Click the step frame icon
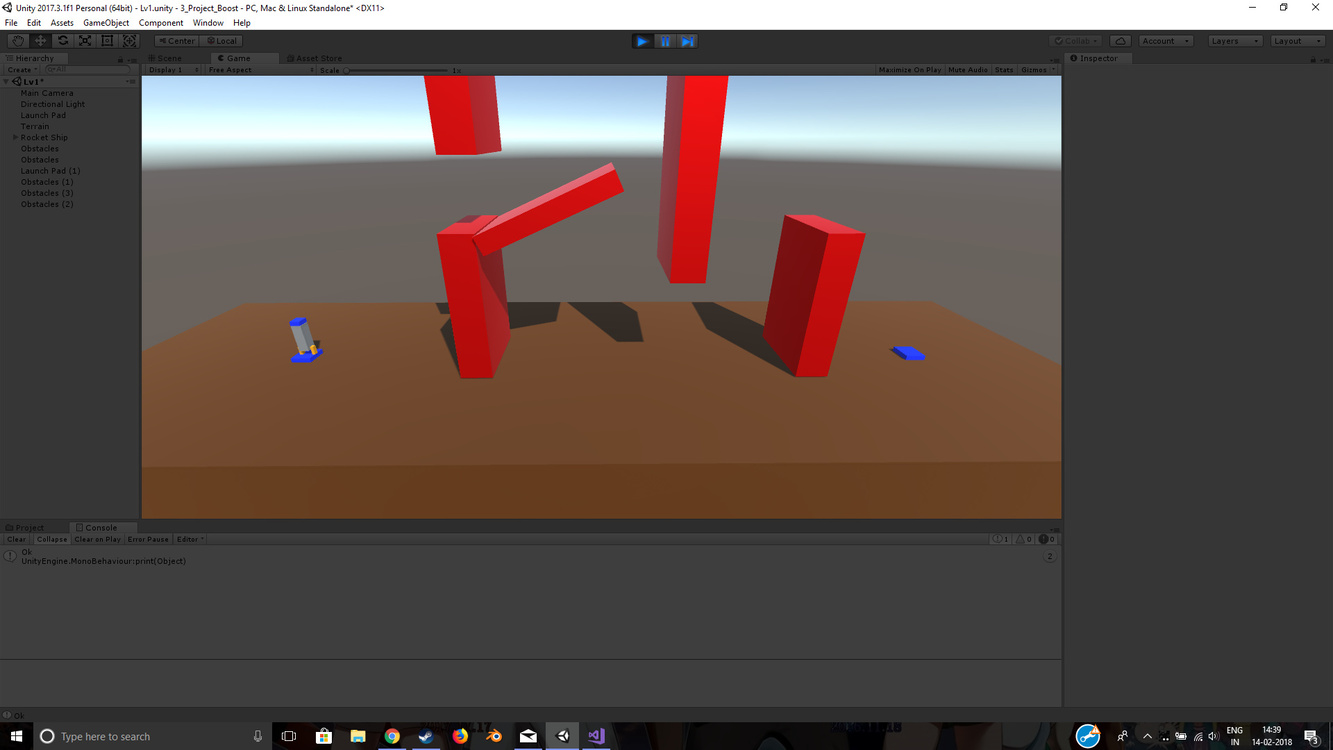 click(x=687, y=40)
